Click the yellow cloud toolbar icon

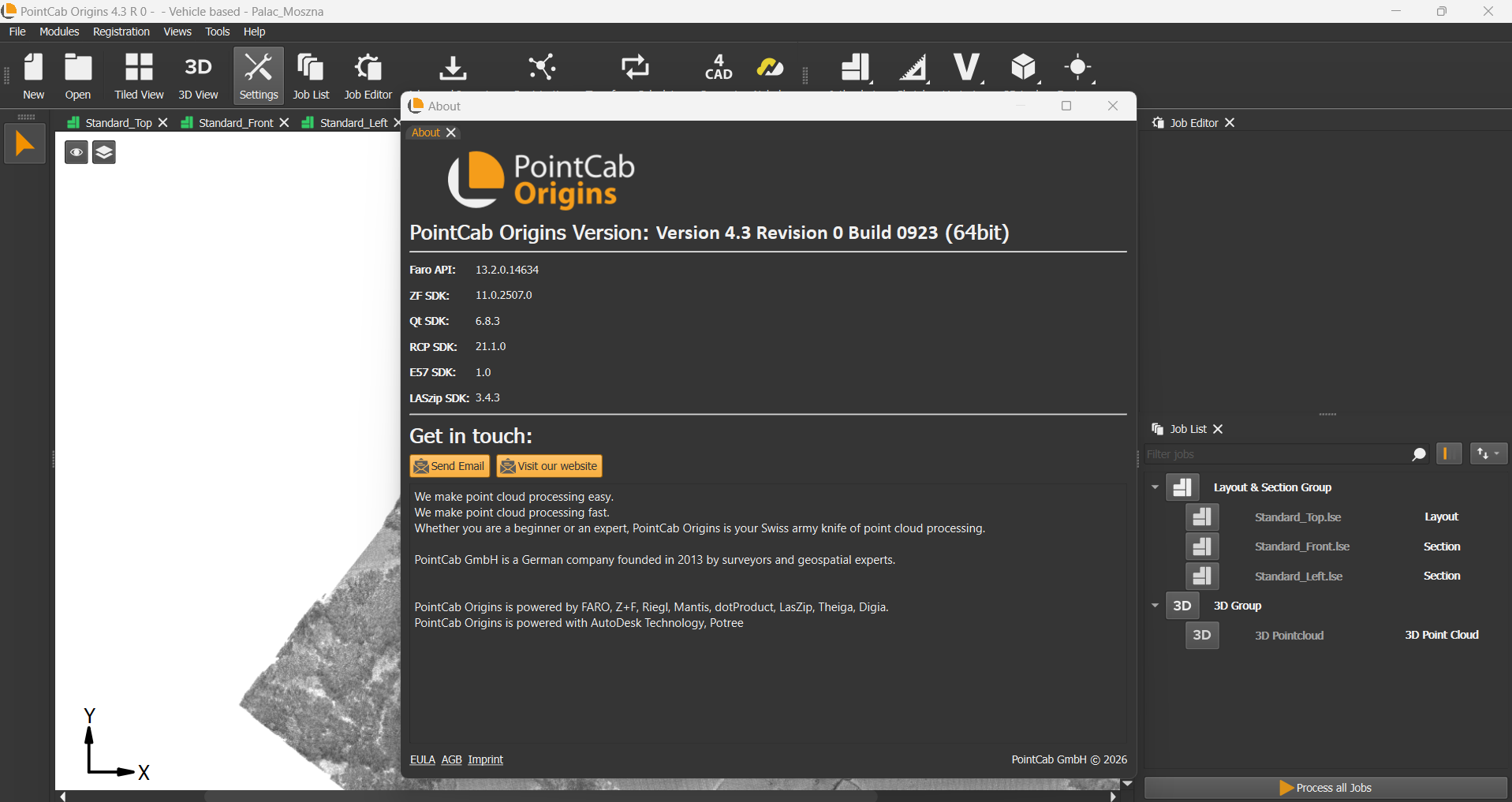770,68
